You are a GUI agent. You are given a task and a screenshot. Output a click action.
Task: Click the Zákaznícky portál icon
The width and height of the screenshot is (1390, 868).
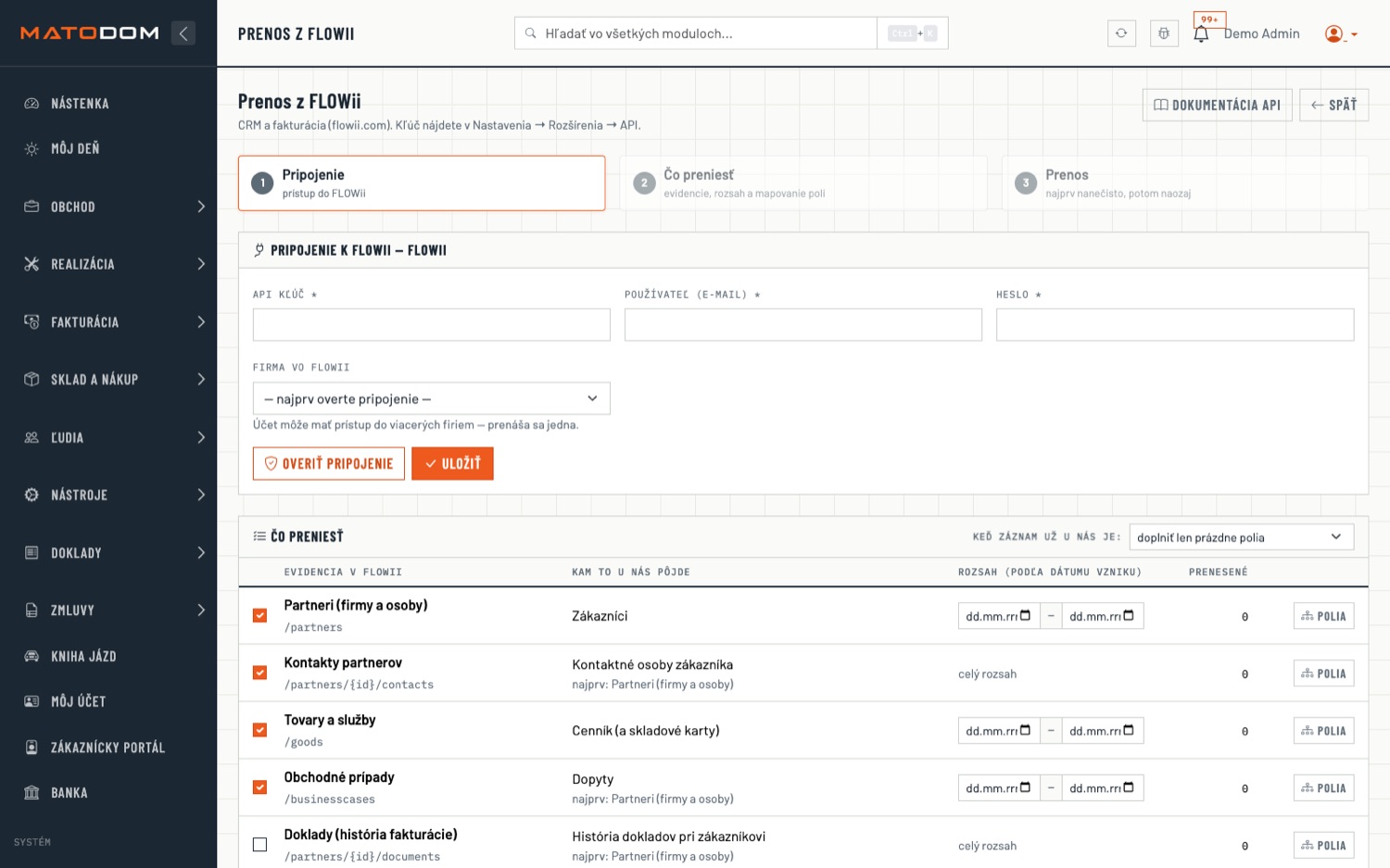(x=32, y=747)
